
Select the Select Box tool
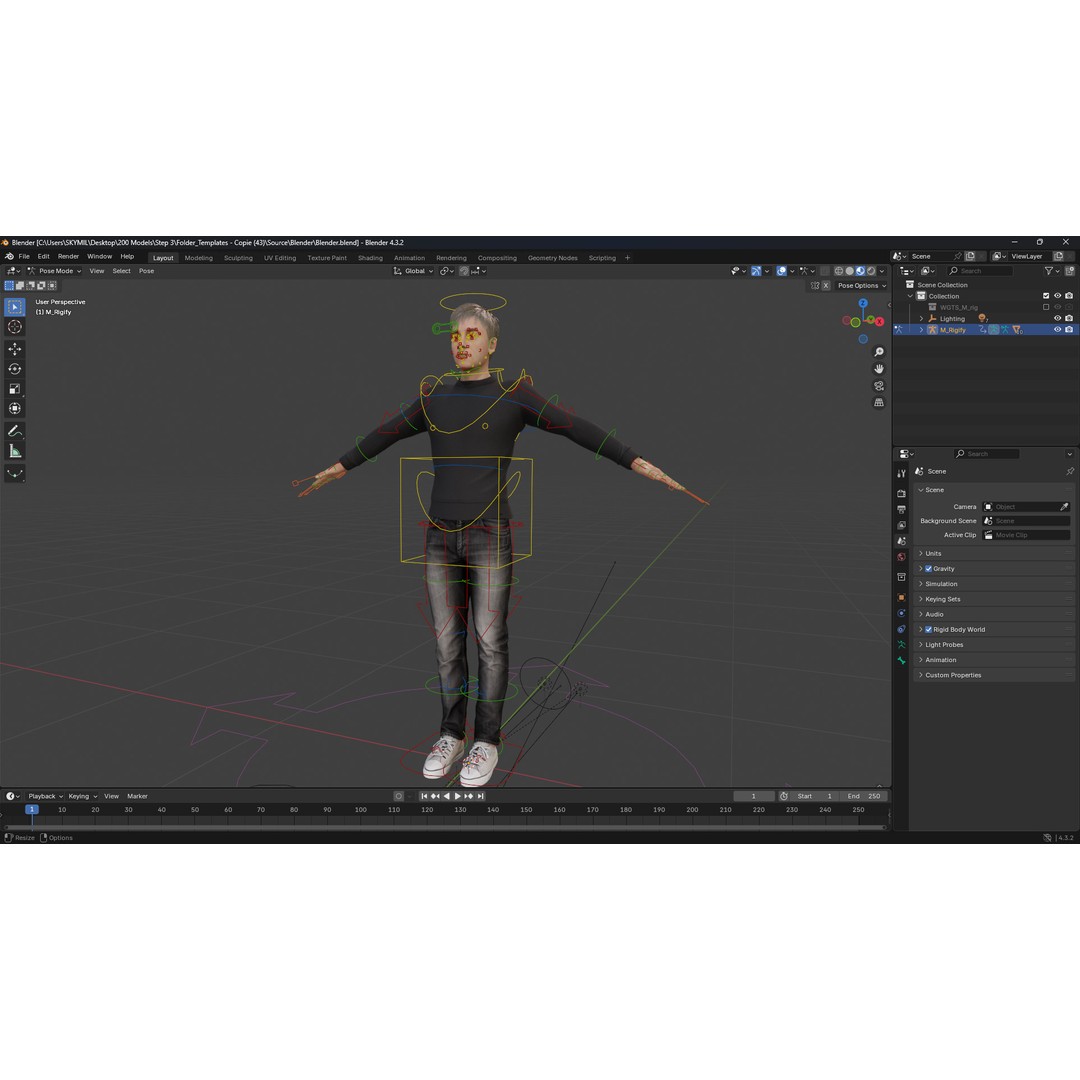pos(14,307)
